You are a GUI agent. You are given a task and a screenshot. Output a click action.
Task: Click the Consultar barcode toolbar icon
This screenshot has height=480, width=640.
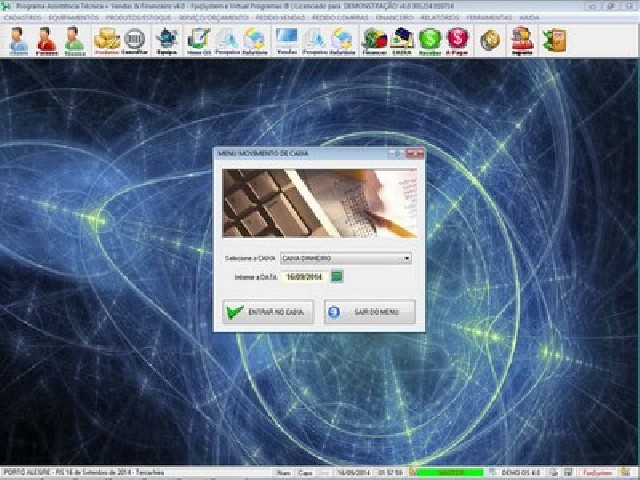point(134,41)
